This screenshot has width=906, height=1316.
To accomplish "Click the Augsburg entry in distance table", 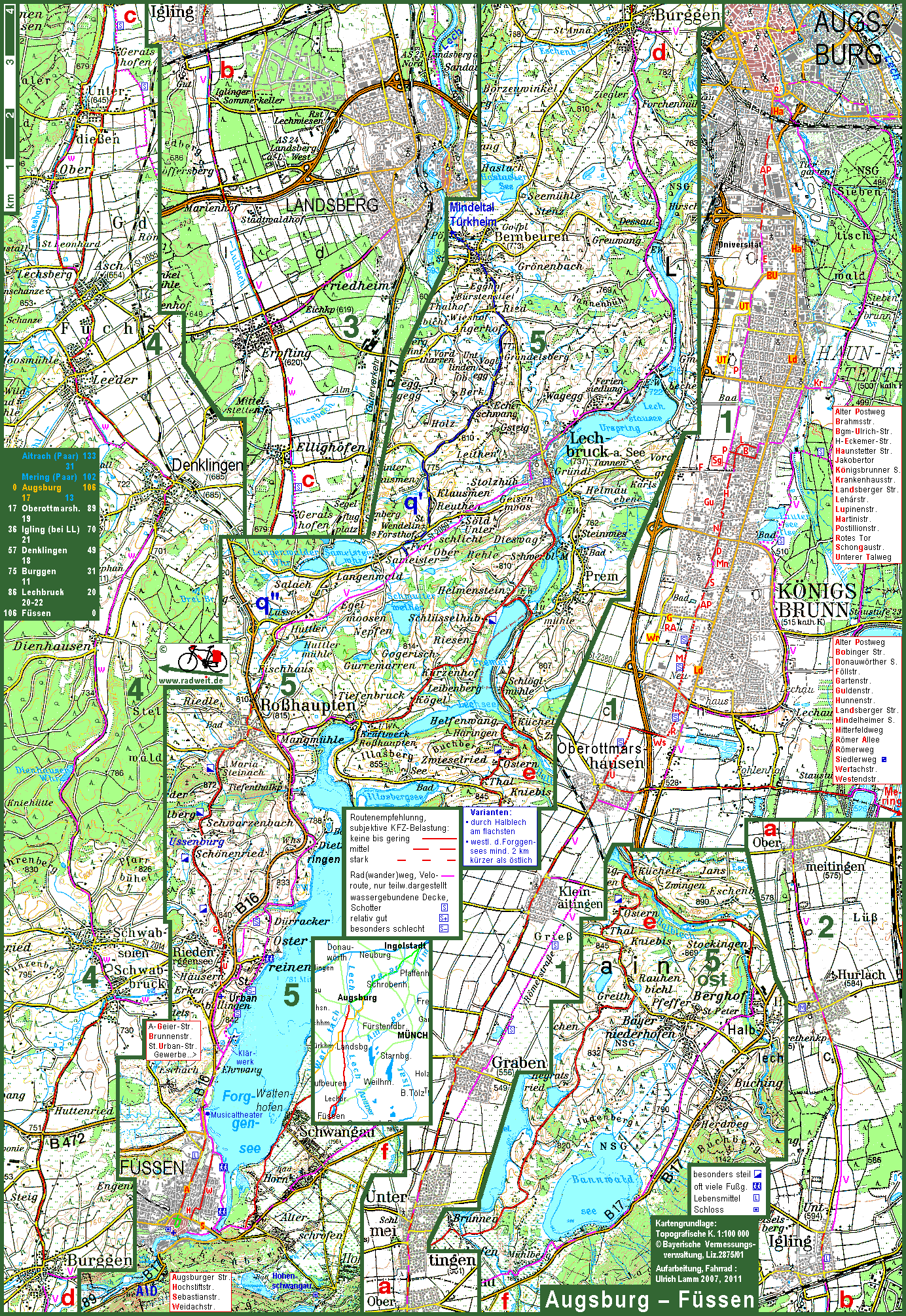I will (51, 488).
